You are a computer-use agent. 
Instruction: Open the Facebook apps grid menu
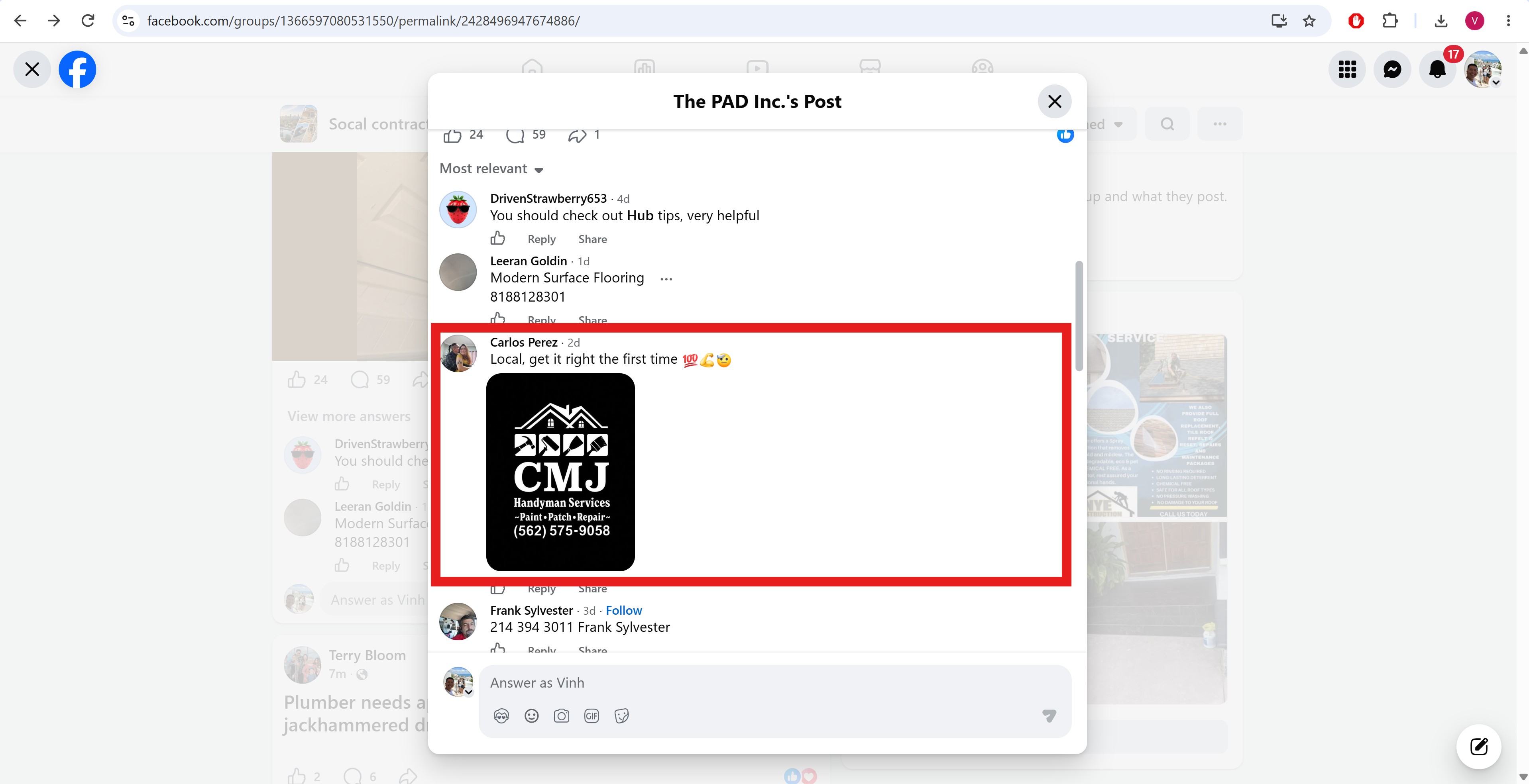(x=1347, y=69)
